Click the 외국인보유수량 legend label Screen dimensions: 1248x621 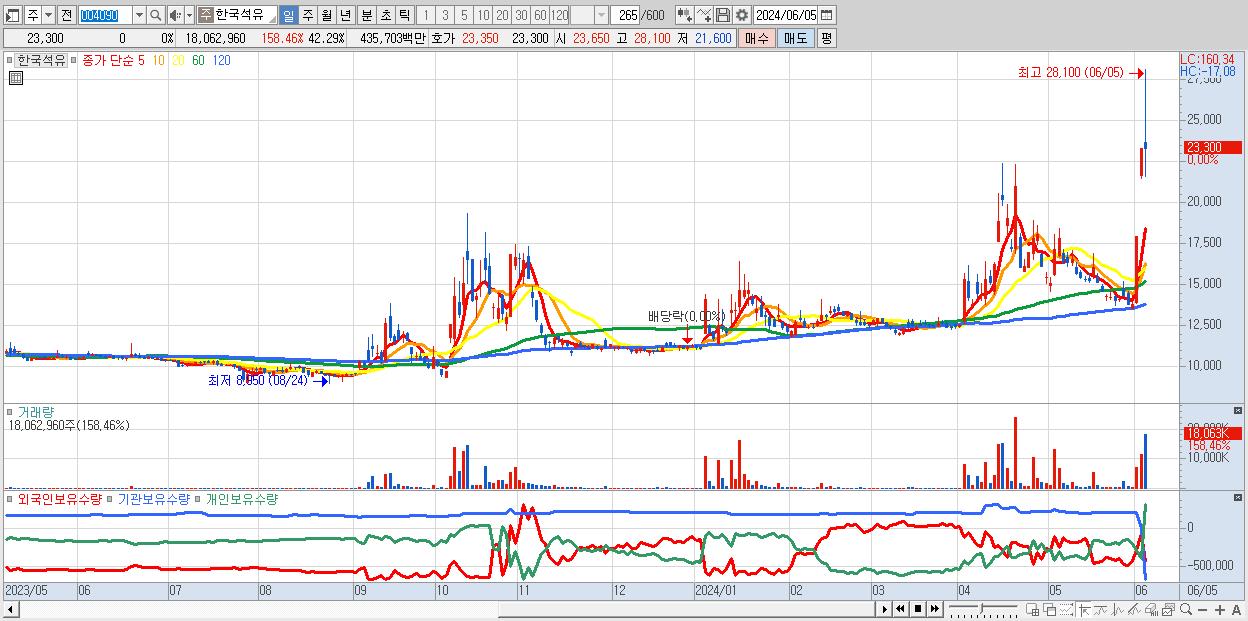(59, 498)
